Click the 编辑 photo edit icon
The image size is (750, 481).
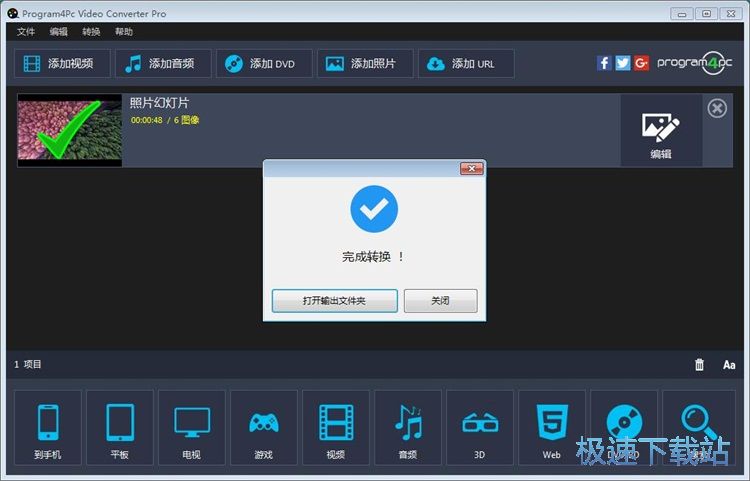[661, 131]
